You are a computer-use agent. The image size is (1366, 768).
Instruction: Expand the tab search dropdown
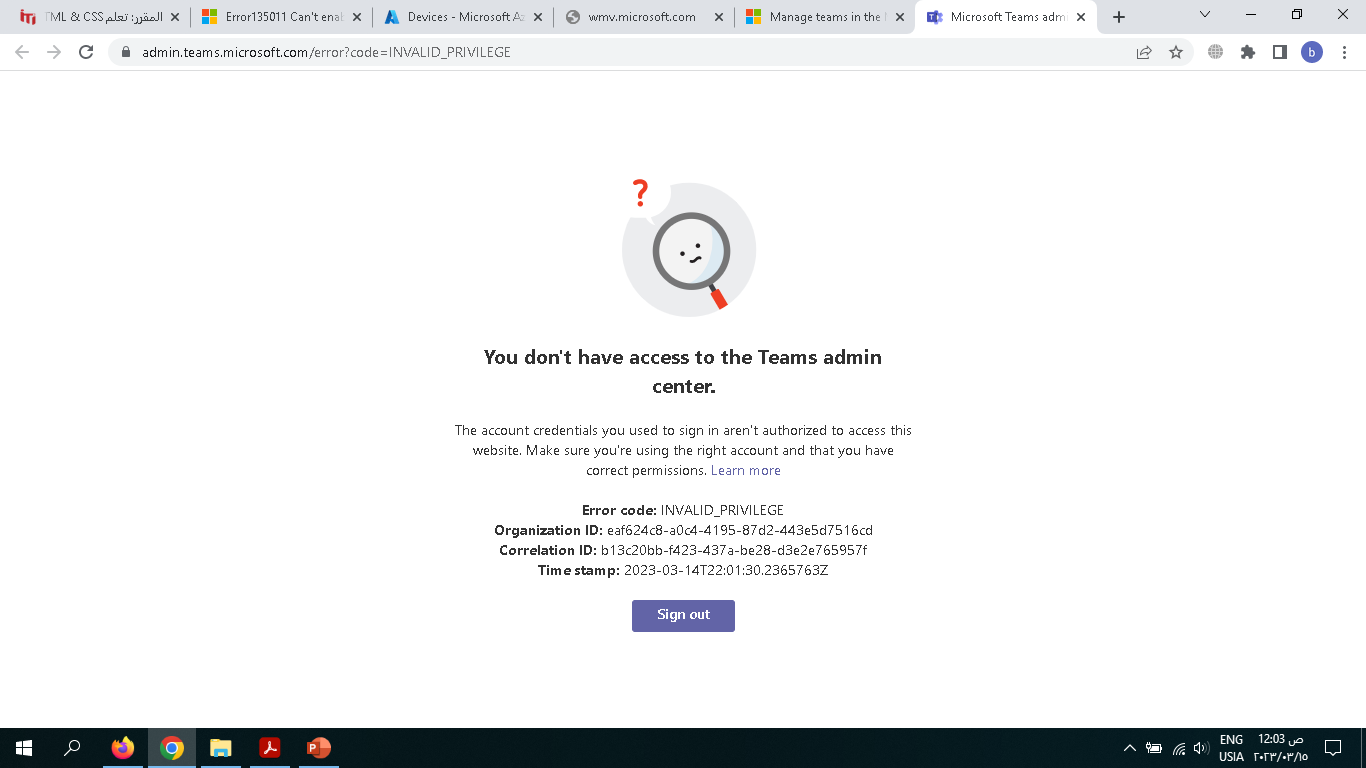[x=1204, y=14]
